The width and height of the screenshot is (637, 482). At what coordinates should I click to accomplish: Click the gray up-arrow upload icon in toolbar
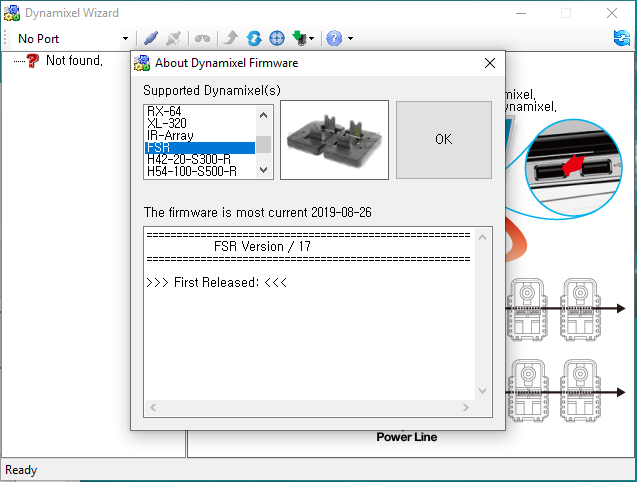point(231,38)
